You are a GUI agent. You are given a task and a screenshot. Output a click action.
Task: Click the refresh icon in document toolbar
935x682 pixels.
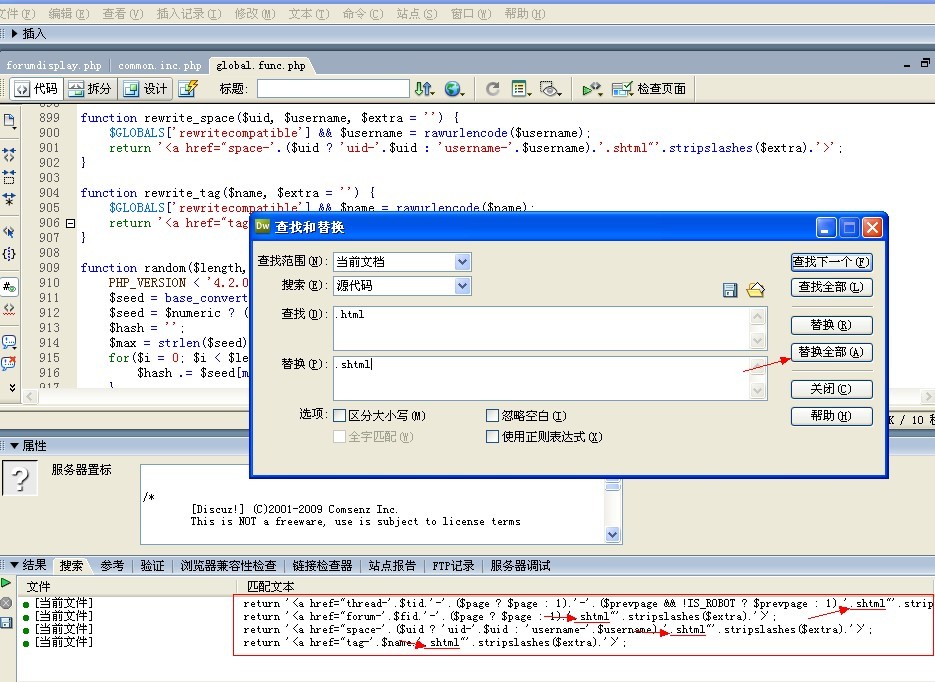coord(492,89)
